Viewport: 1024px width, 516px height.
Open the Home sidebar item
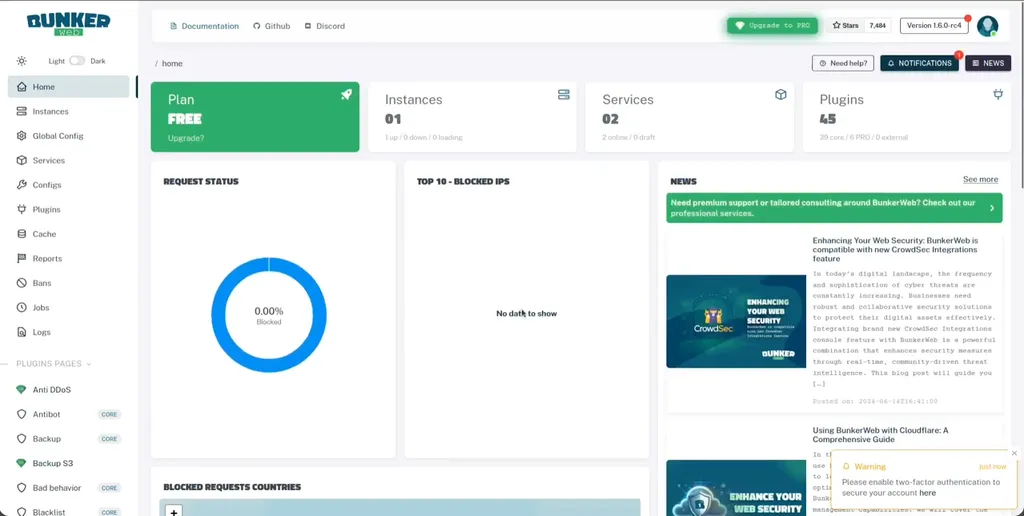69,87
